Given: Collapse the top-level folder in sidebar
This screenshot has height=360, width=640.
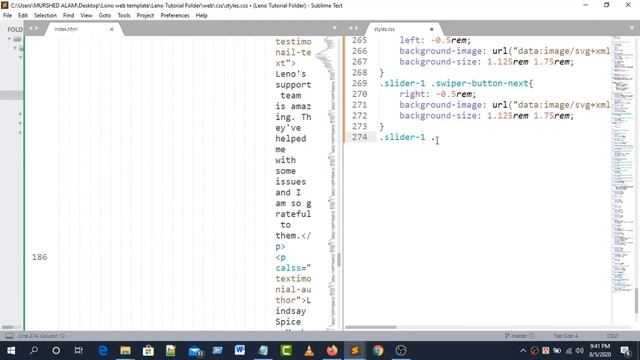Looking at the screenshot, I should tap(9, 39).
